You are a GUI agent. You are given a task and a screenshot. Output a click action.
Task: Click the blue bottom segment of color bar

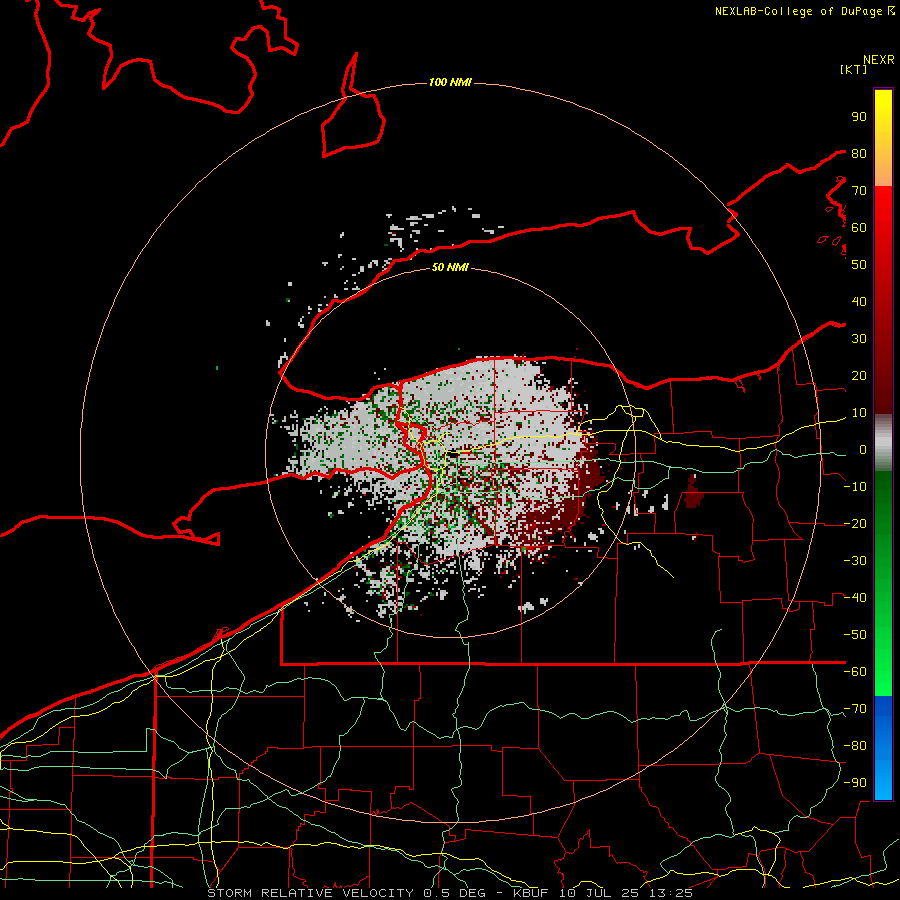click(x=883, y=748)
